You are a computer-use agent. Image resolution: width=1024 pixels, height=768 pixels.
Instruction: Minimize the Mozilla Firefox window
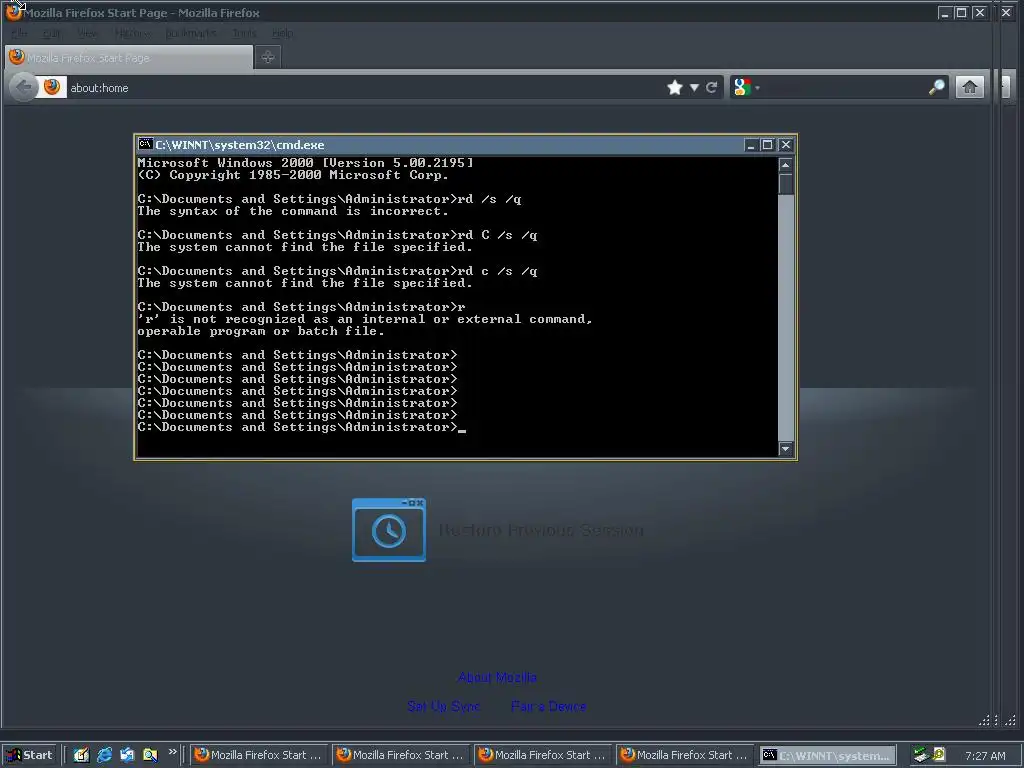[944, 12]
